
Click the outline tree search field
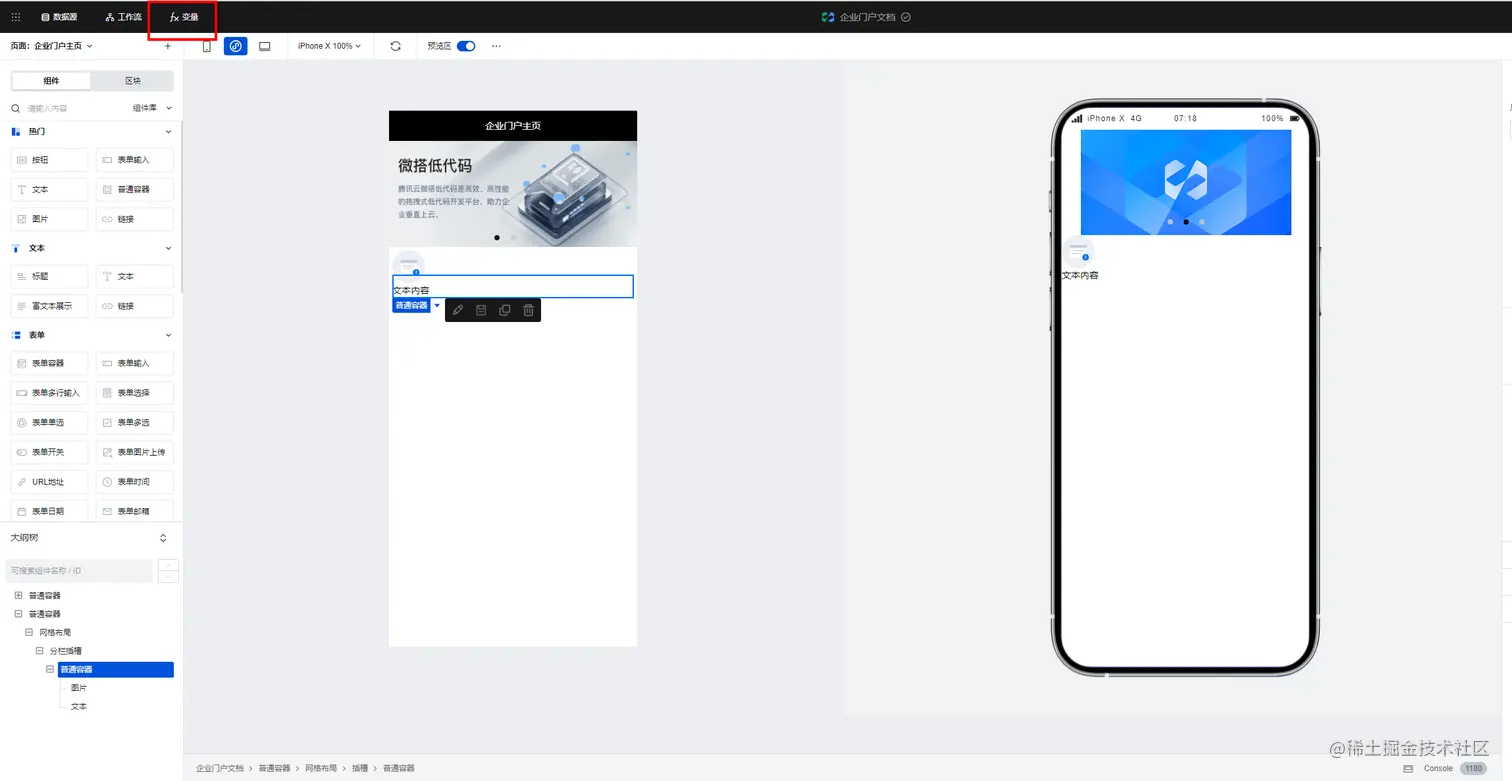(x=79, y=571)
